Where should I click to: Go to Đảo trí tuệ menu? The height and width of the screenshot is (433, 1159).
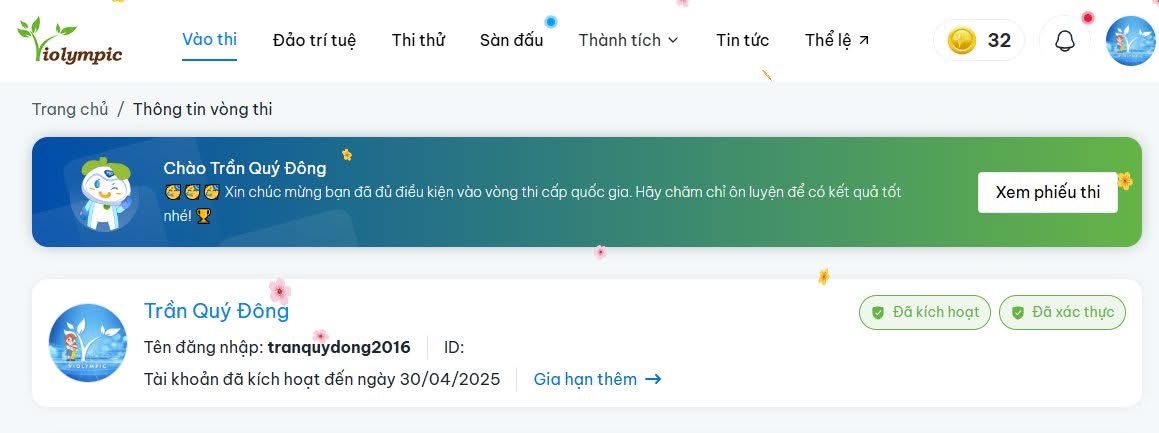tap(314, 40)
